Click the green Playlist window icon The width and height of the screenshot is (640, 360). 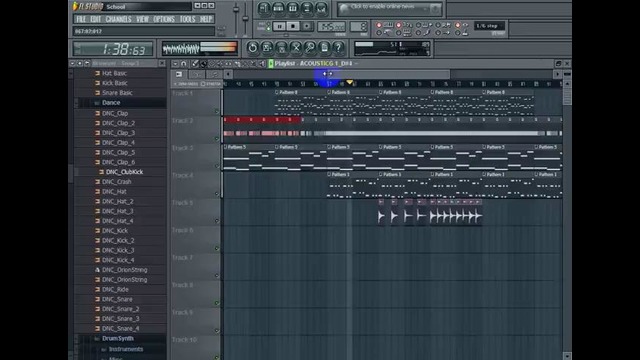pyautogui.click(x=271, y=64)
